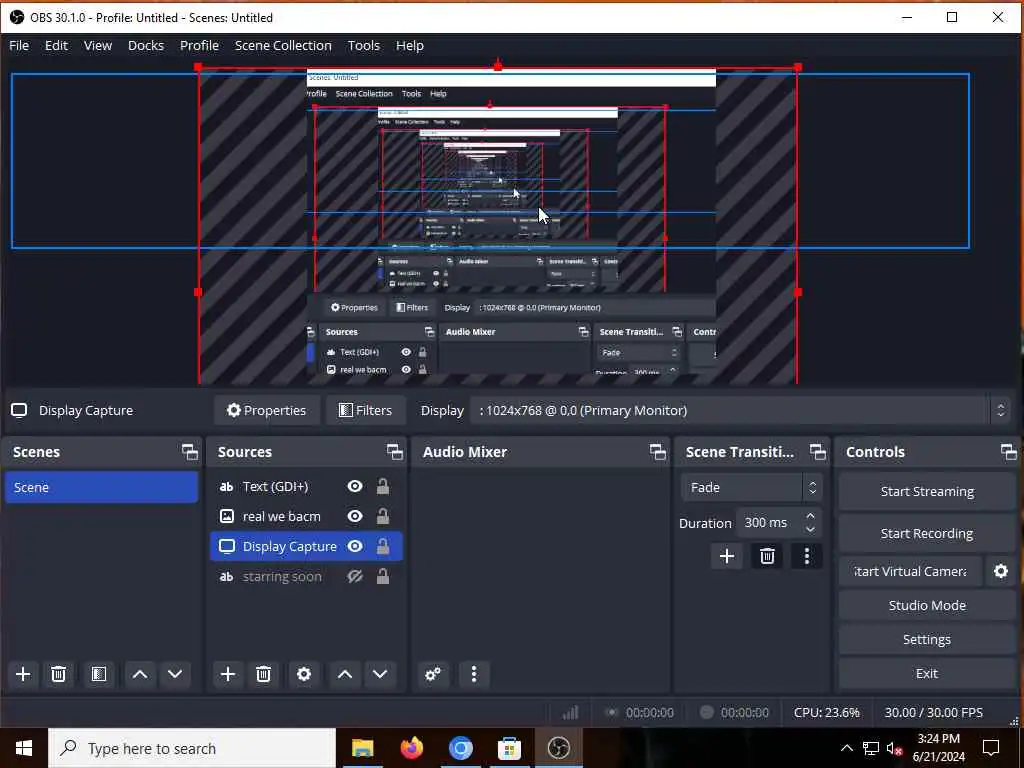Open File Explorer from taskbar

coord(362,748)
